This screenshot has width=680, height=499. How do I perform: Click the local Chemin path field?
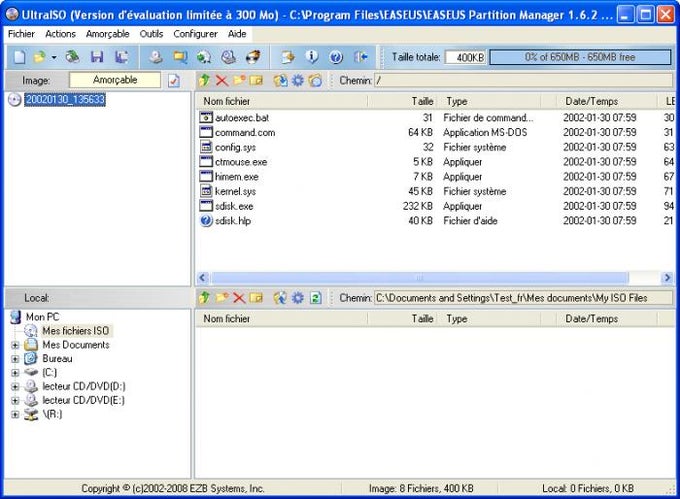pyautogui.click(x=523, y=298)
